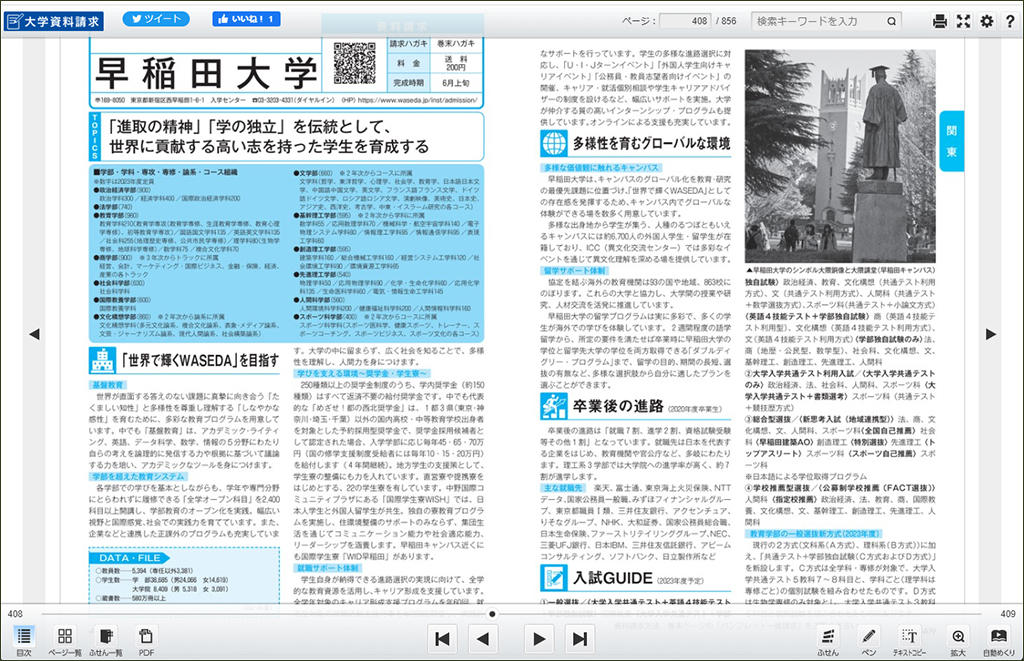Click the PDF download icon

pyautogui.click(x=146, y=640)
